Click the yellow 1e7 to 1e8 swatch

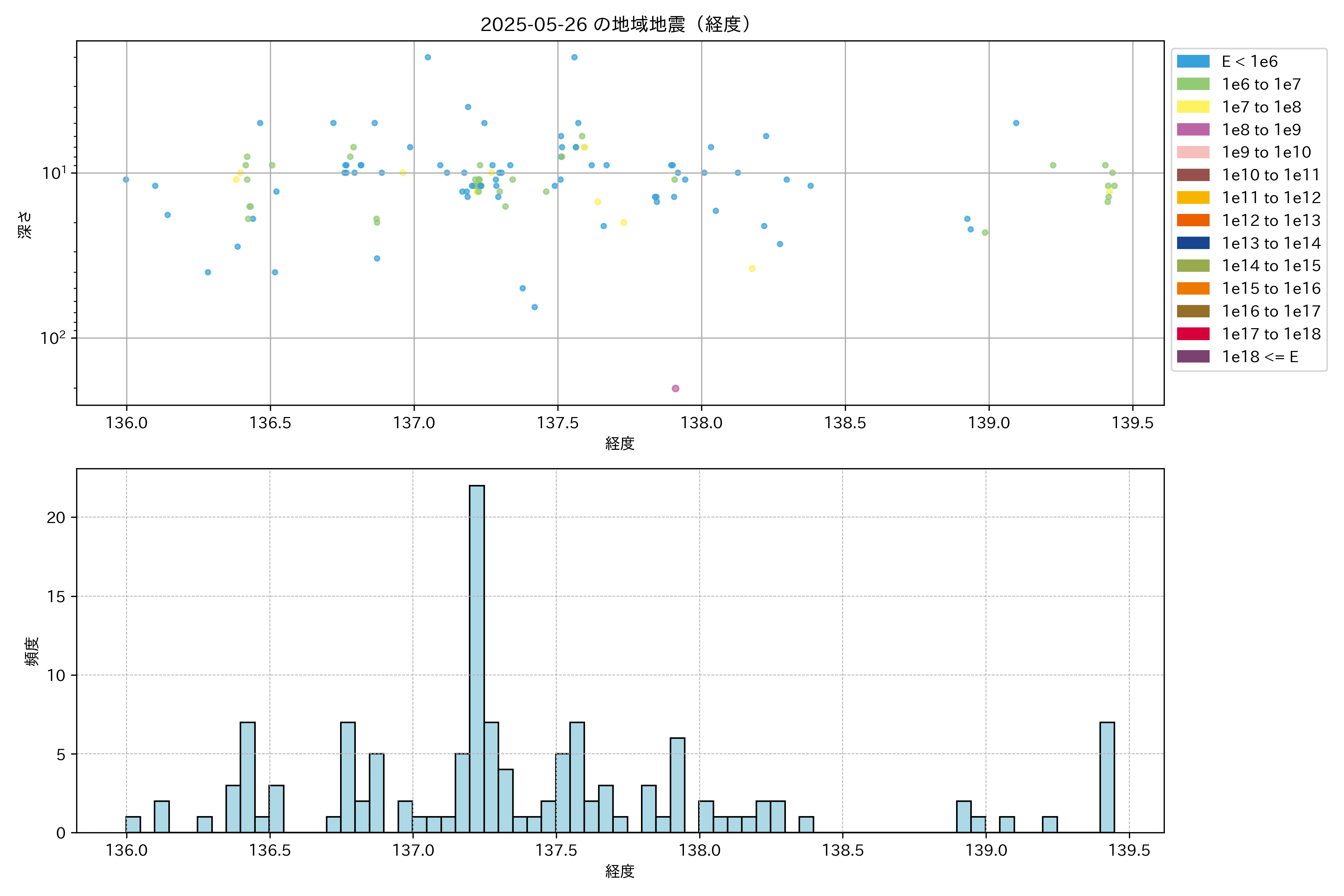1193,107
